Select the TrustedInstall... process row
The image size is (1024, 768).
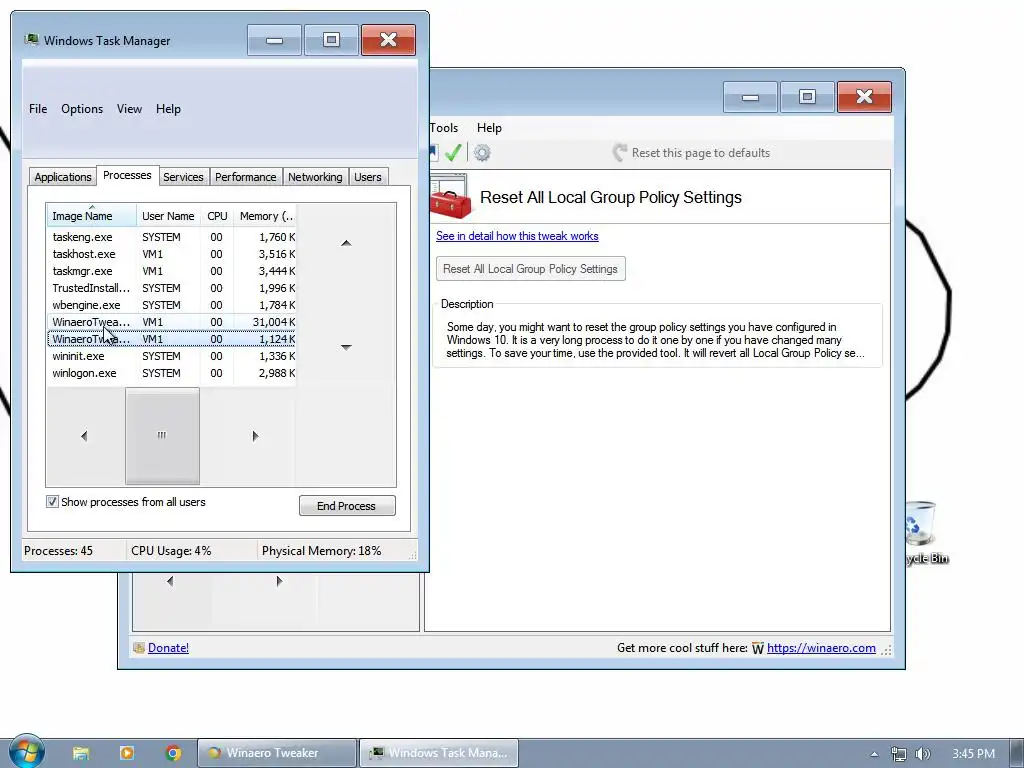172,288
